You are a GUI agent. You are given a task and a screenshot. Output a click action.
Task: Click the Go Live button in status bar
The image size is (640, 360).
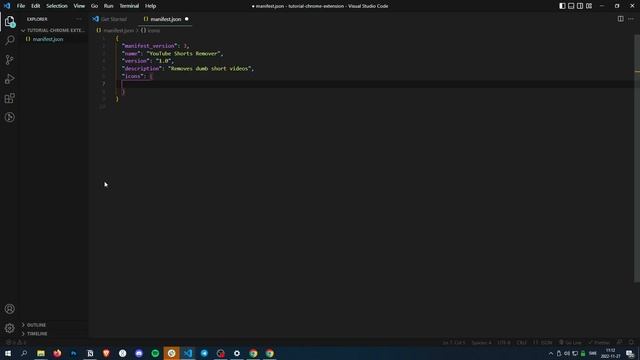click(571, 342)
